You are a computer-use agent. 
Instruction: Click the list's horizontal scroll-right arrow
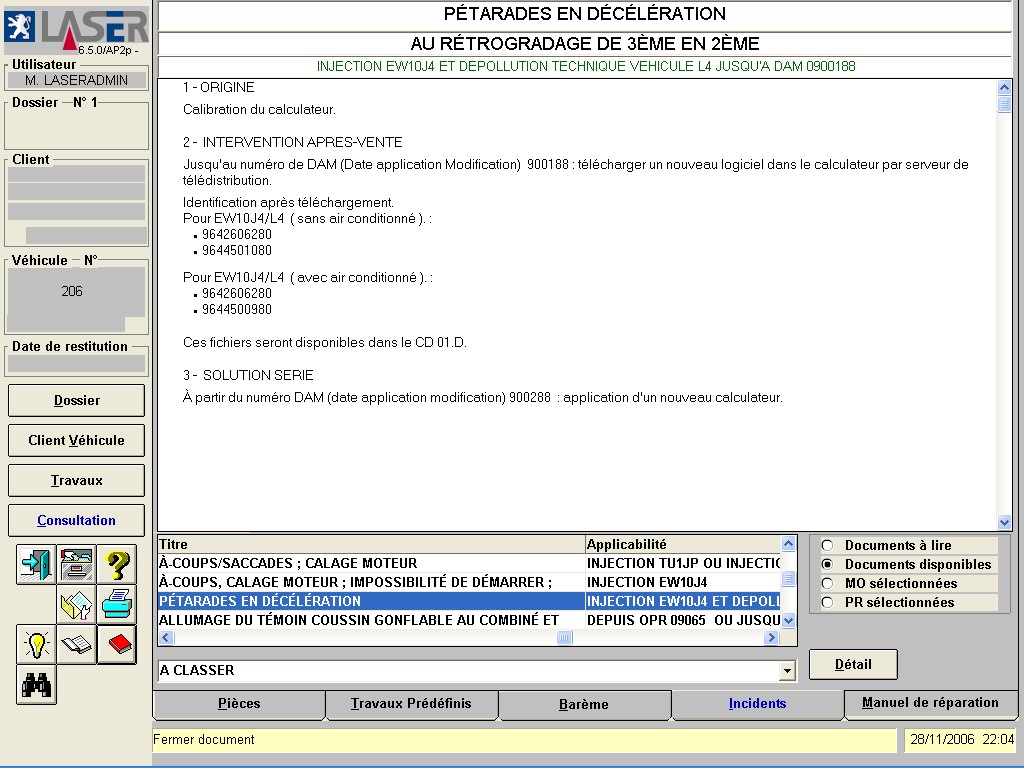pos(772,637)
